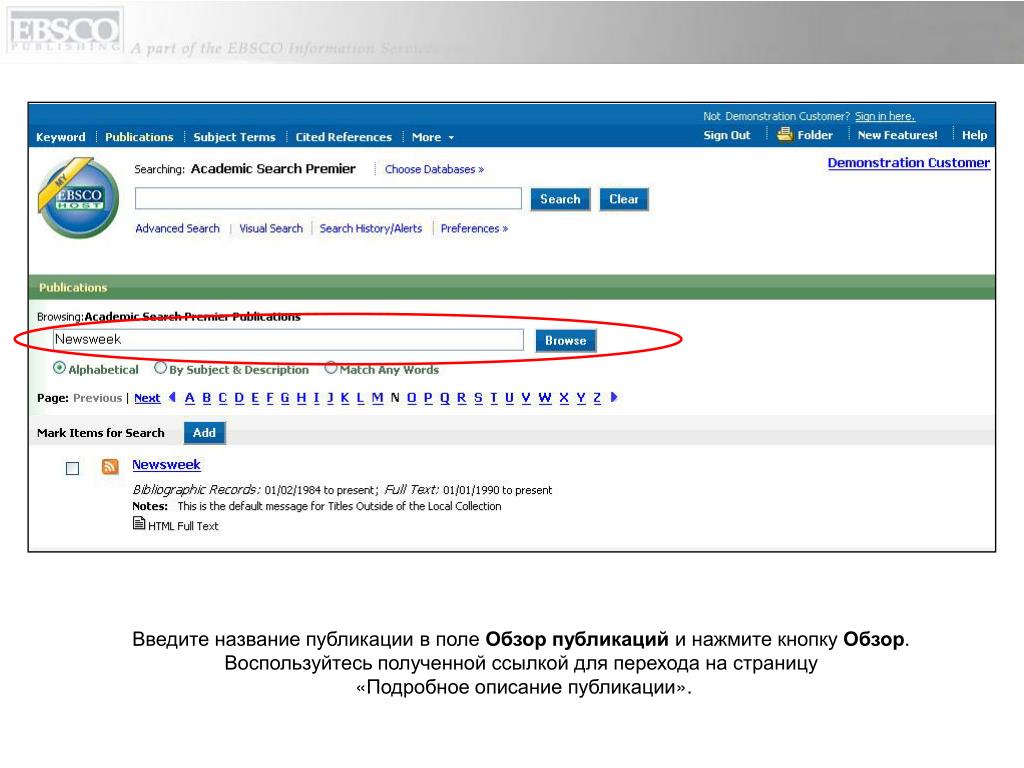Open Cited References tab
Viewport: 1024px width, 768px height.
pyautogui.click(x=344, y=137)
